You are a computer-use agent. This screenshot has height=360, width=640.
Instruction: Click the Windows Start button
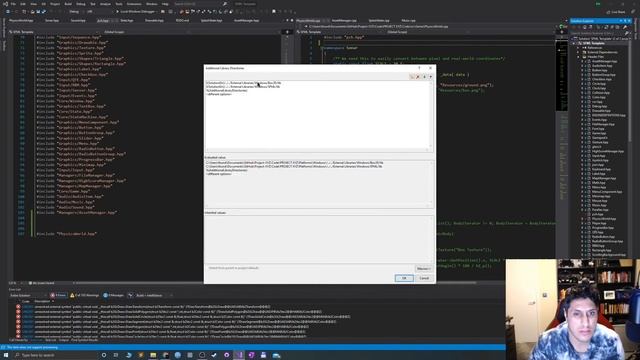click(6, 355)
